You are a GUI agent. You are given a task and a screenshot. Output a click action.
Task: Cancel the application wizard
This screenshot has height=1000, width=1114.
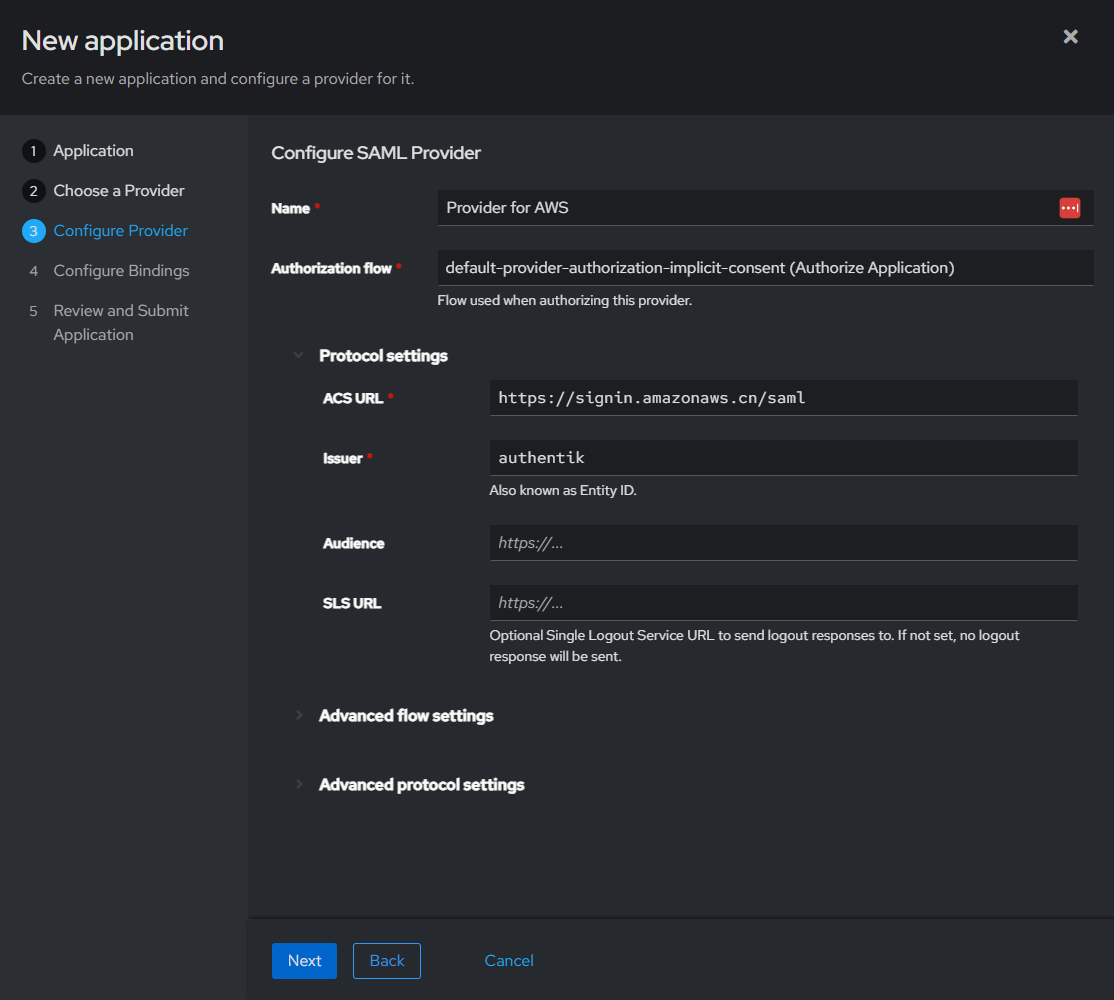(x=509, y=961)
